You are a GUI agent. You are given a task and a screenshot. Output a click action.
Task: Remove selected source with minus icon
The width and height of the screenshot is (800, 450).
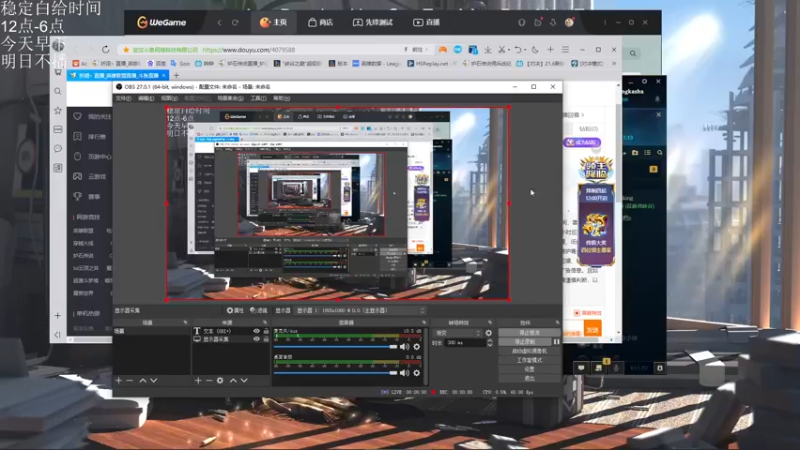coord(209,381)
